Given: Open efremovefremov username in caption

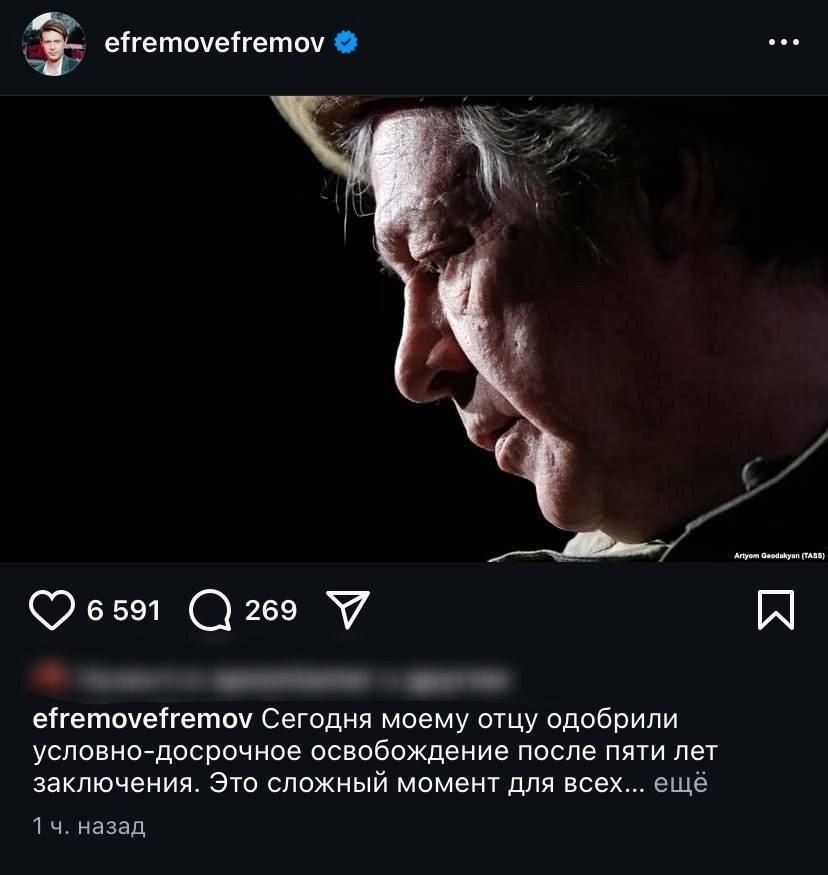Looking at the screenshot, I should coord(143,719).
